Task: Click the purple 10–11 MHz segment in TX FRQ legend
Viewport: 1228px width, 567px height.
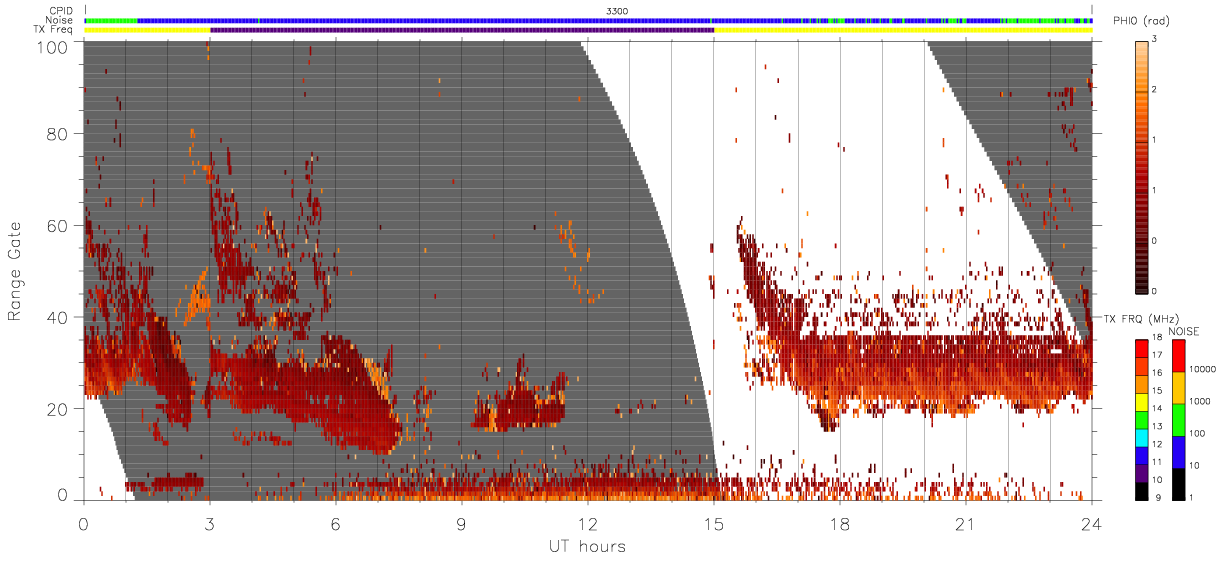Action: 1142,473
